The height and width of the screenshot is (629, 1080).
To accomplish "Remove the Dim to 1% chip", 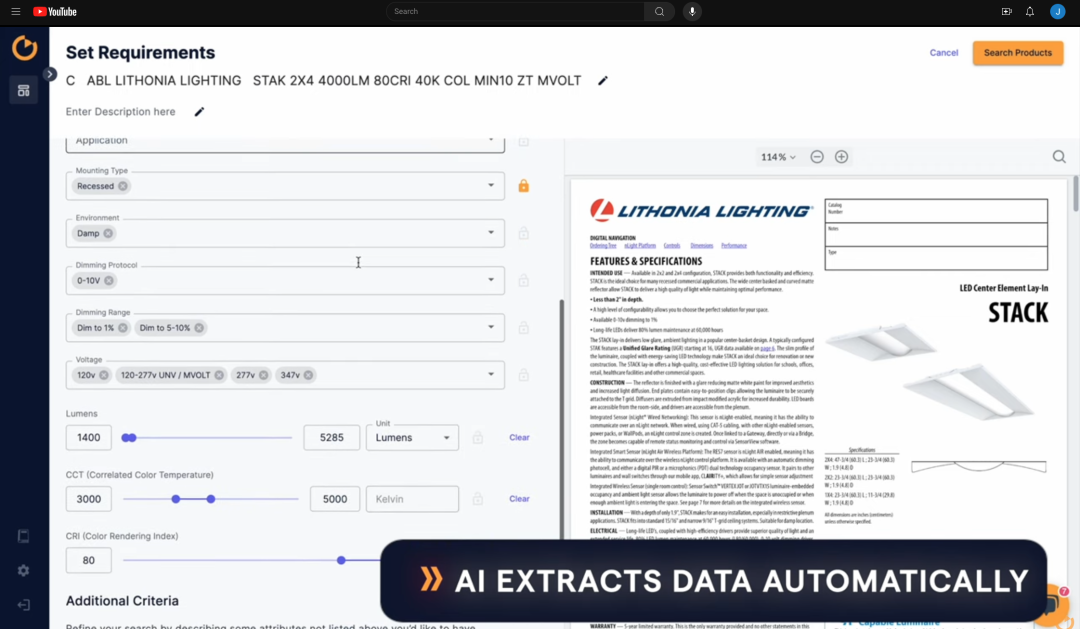I will pos(123,328).
